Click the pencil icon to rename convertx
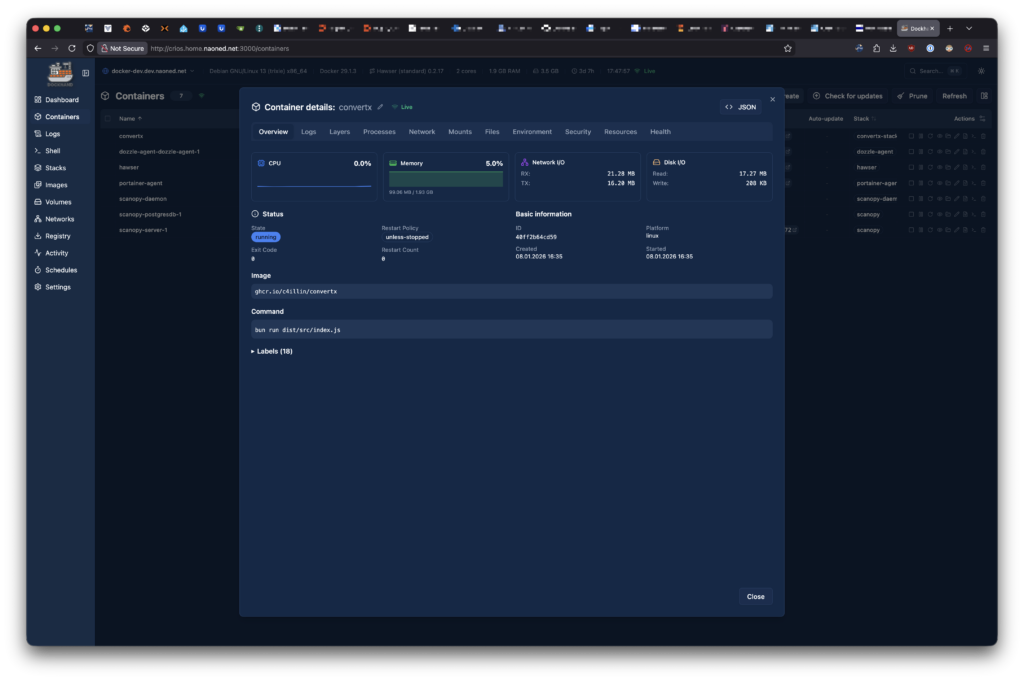 (x=380, y=106)
